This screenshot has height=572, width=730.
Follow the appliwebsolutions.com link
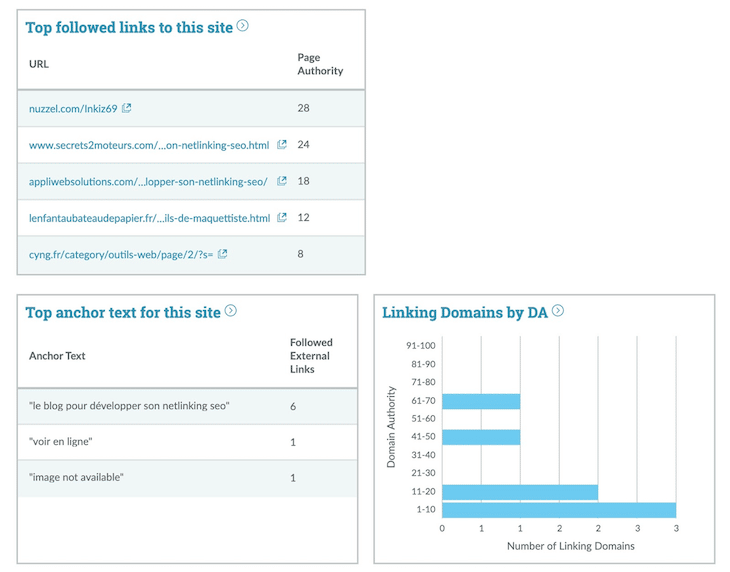tap(148, 182)
